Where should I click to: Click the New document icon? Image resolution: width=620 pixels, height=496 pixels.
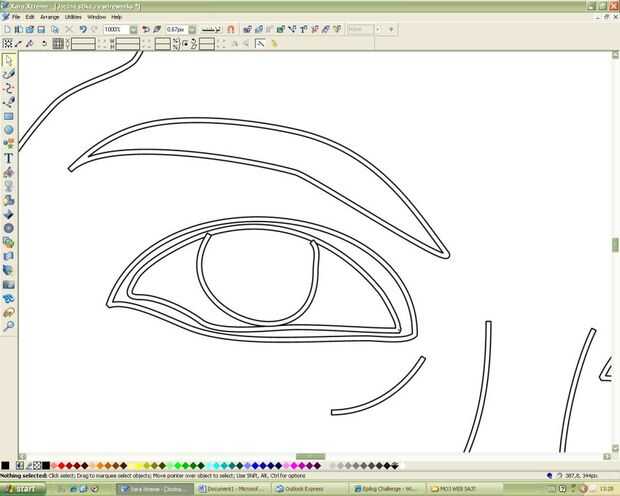tap(7, 29)
